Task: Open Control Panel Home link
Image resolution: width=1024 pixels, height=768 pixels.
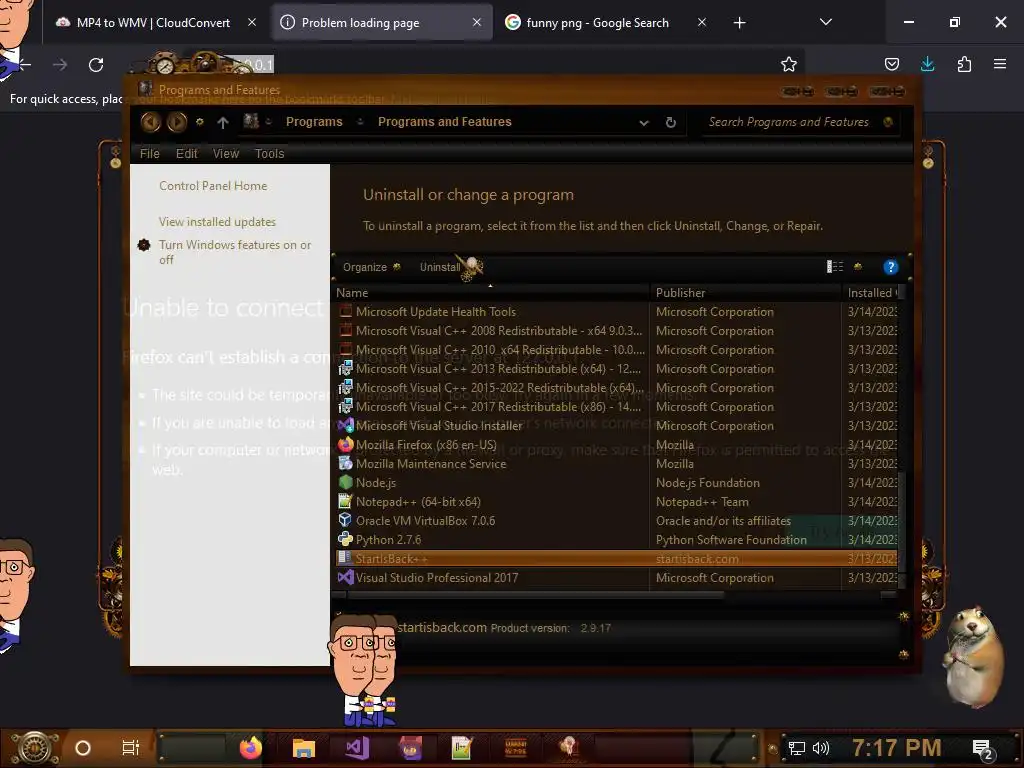Action: point(213,186)
